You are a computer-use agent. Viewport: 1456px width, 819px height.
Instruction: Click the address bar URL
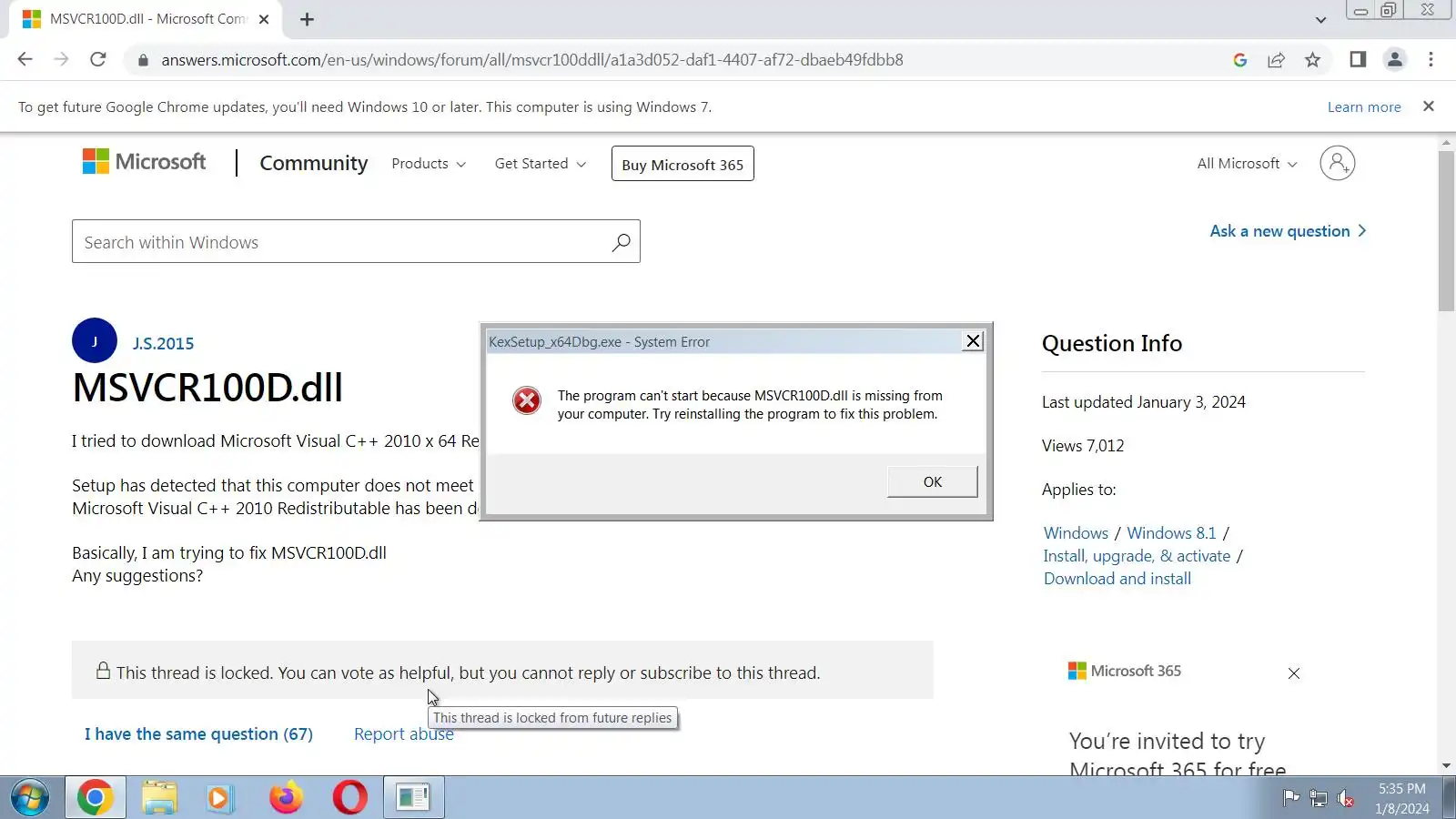[x=532, y=60]
